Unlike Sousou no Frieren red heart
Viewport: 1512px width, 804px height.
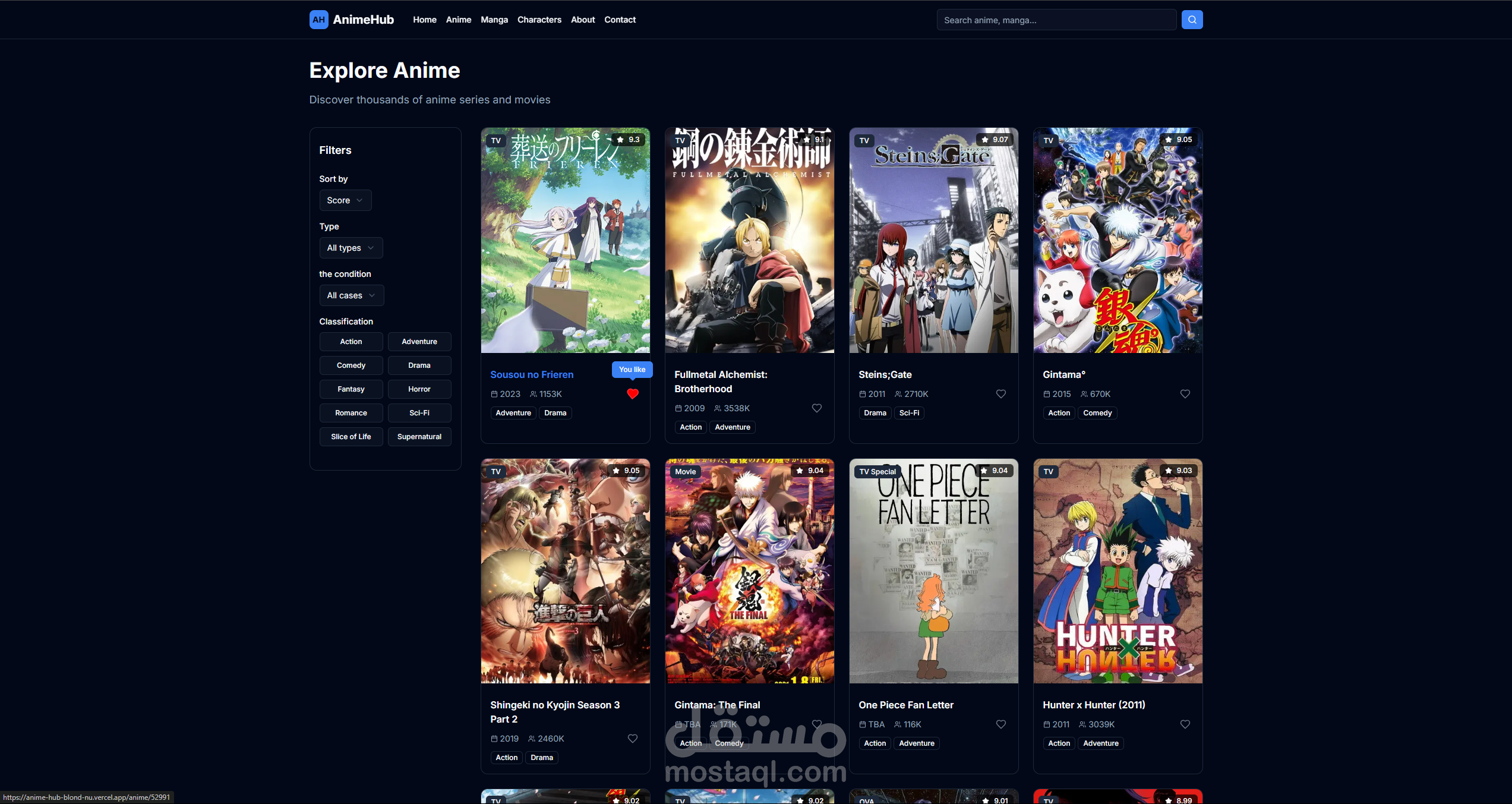click(x=633, y=394)
